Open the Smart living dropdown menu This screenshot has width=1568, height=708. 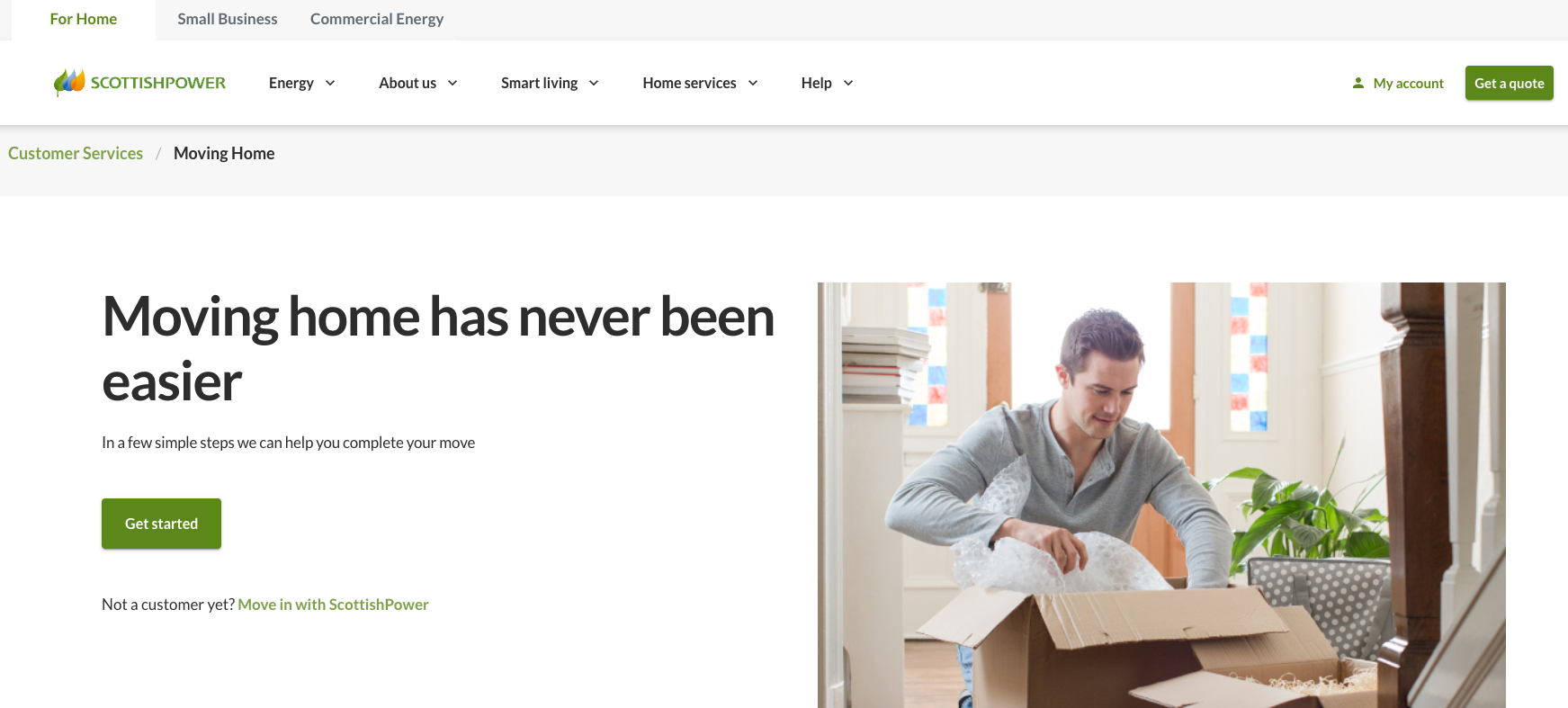click(549, 83)
